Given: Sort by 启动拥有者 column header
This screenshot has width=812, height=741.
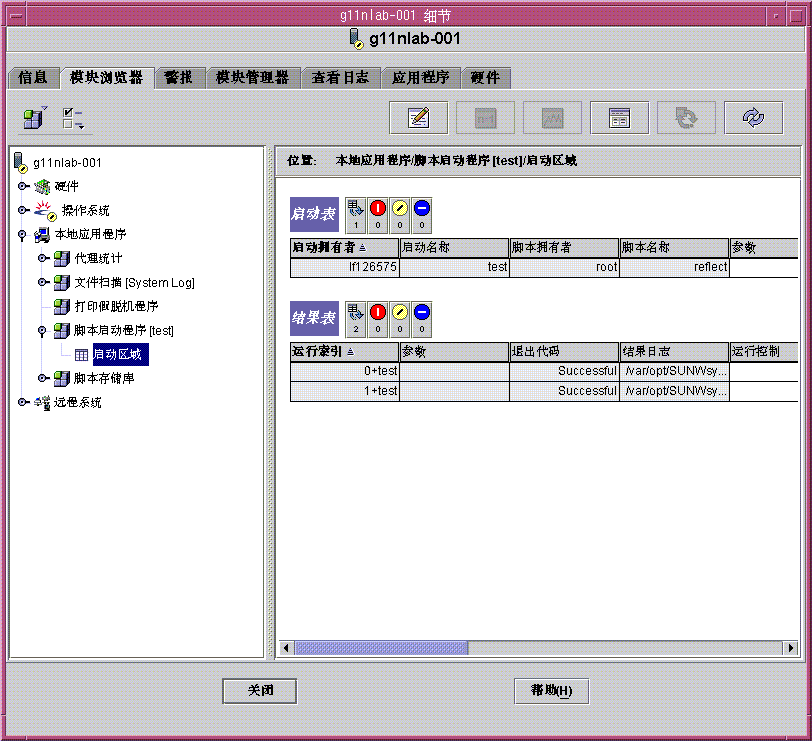Looking at the screenshot, I should coord(344,248).
